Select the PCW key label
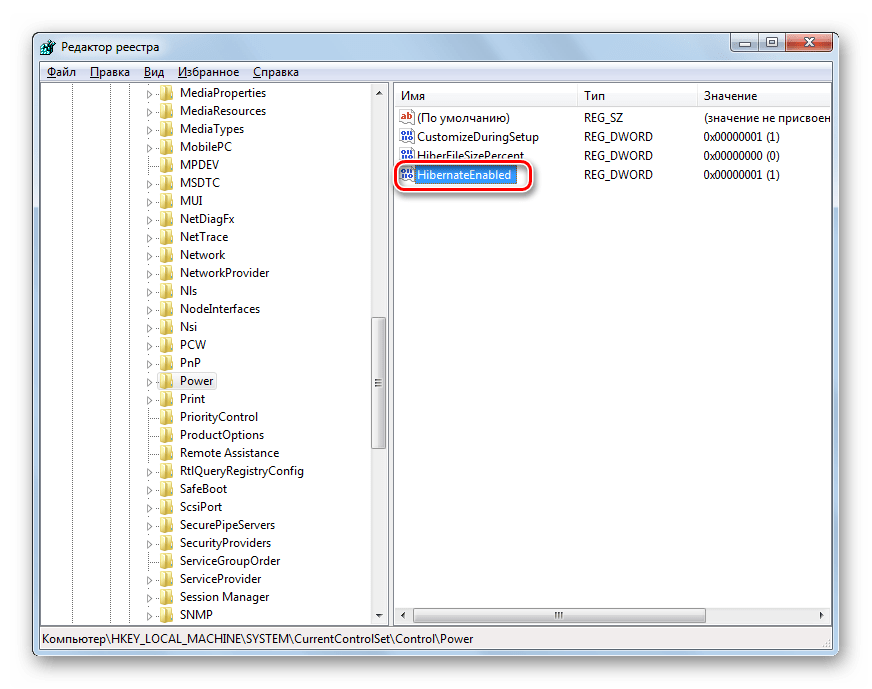This screenshot has height=689, width=872. coord(193,345)
